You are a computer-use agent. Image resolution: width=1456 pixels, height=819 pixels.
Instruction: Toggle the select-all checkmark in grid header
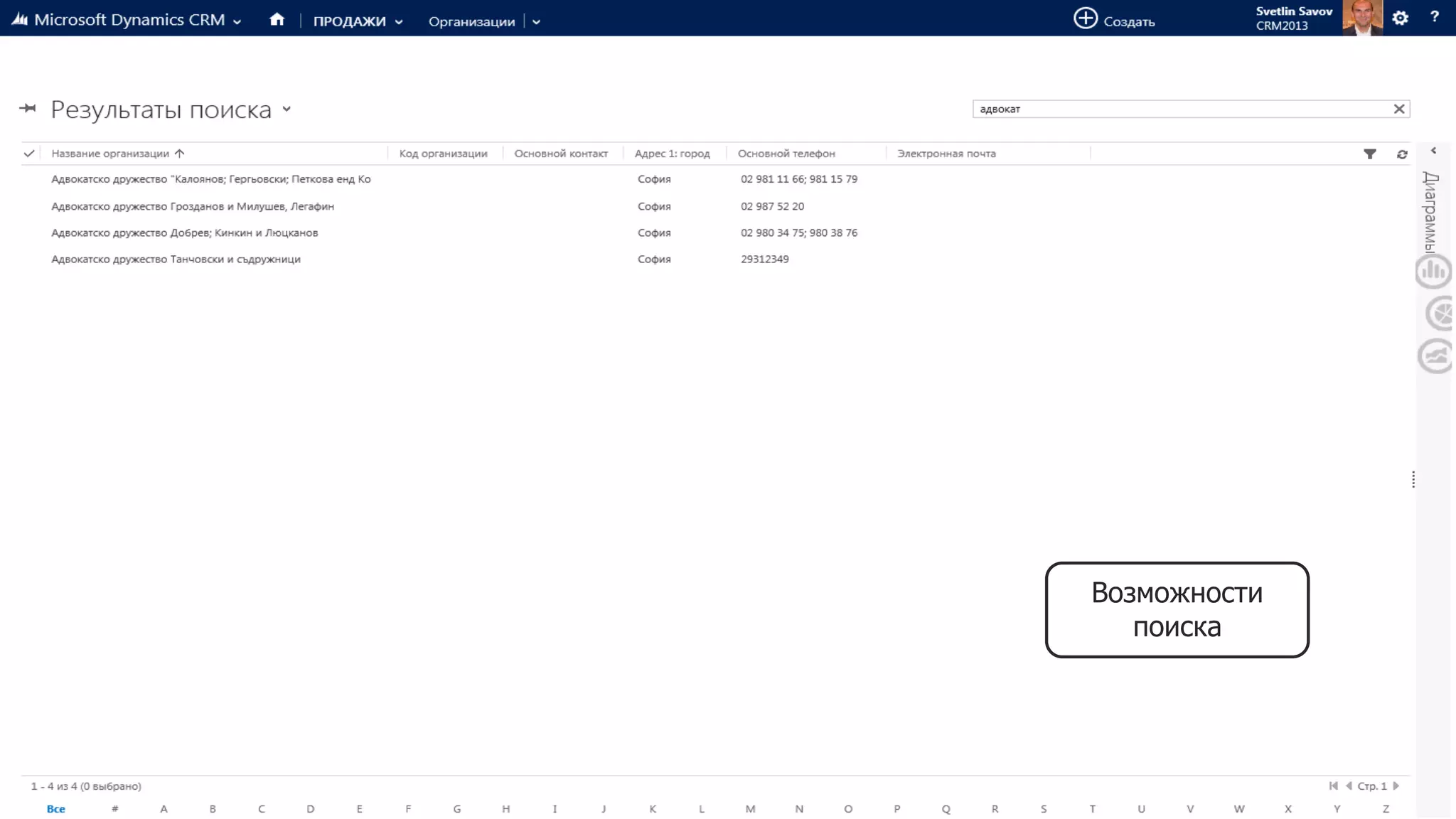tap(29, 154)
